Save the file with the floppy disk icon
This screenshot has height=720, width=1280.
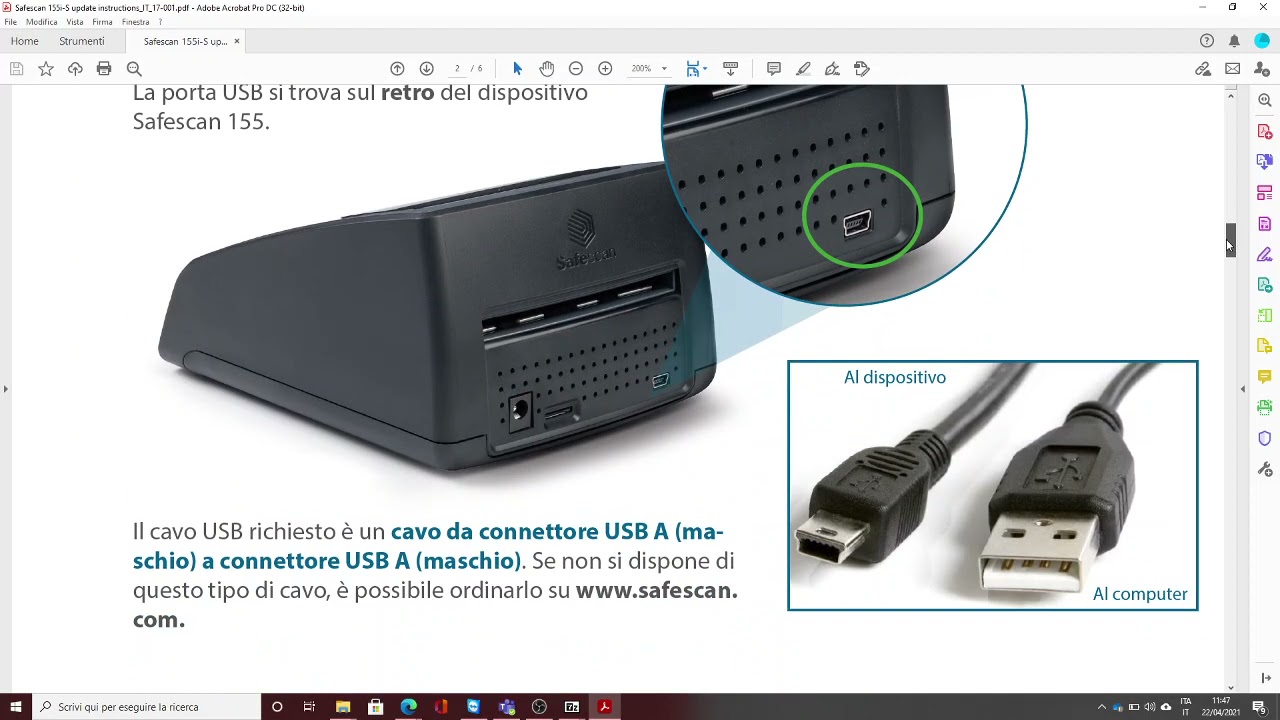(x=16, y=69)
